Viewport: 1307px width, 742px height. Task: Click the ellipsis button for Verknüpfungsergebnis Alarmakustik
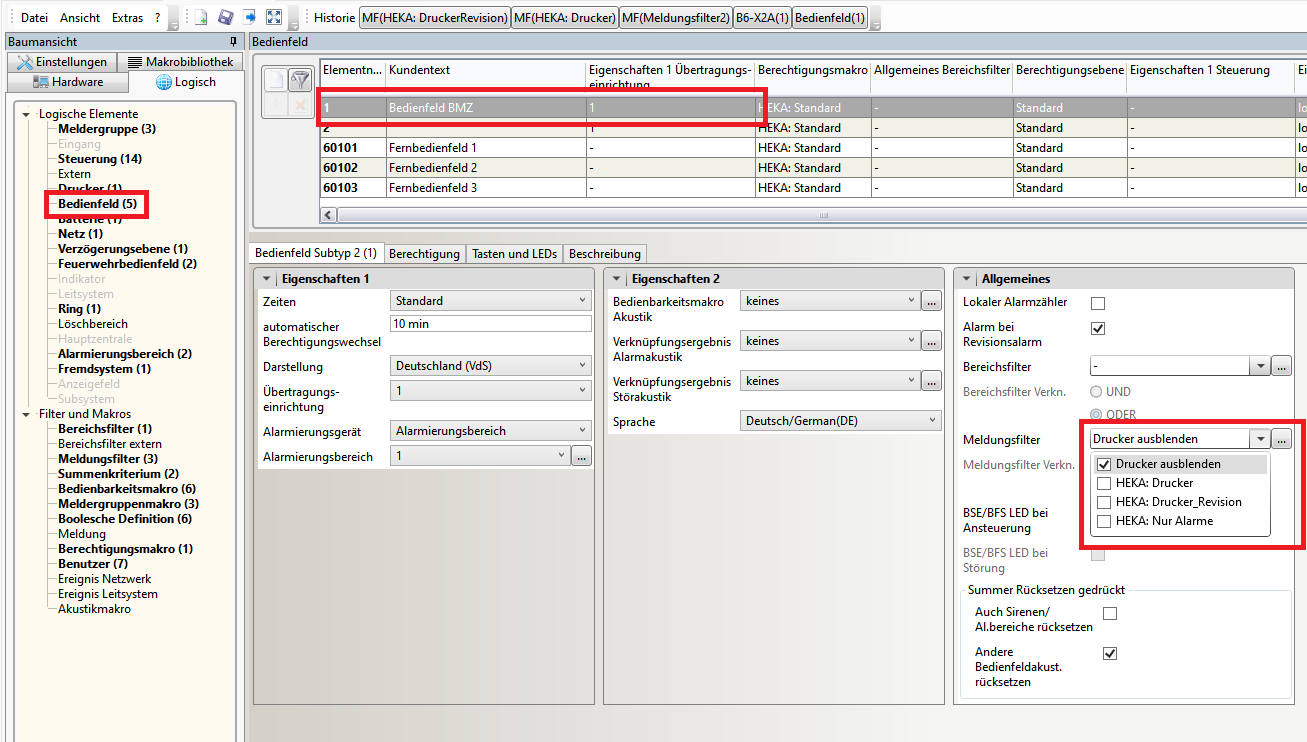click(x=932, y=341)
